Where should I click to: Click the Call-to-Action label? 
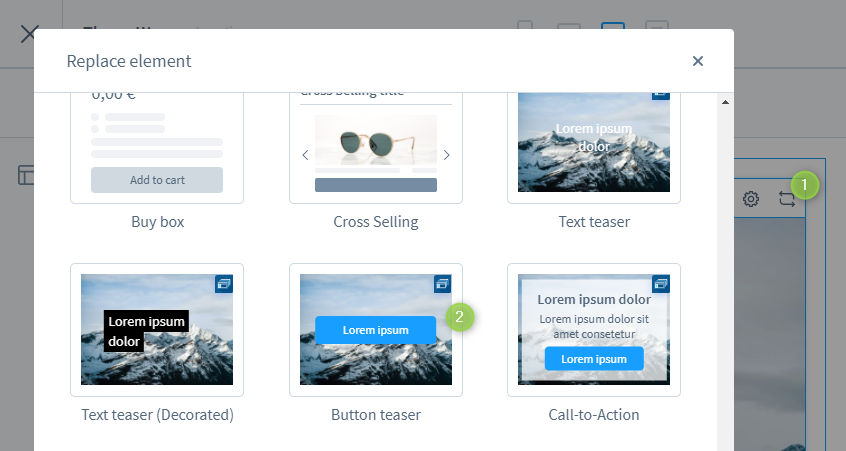tap(593, 415)
